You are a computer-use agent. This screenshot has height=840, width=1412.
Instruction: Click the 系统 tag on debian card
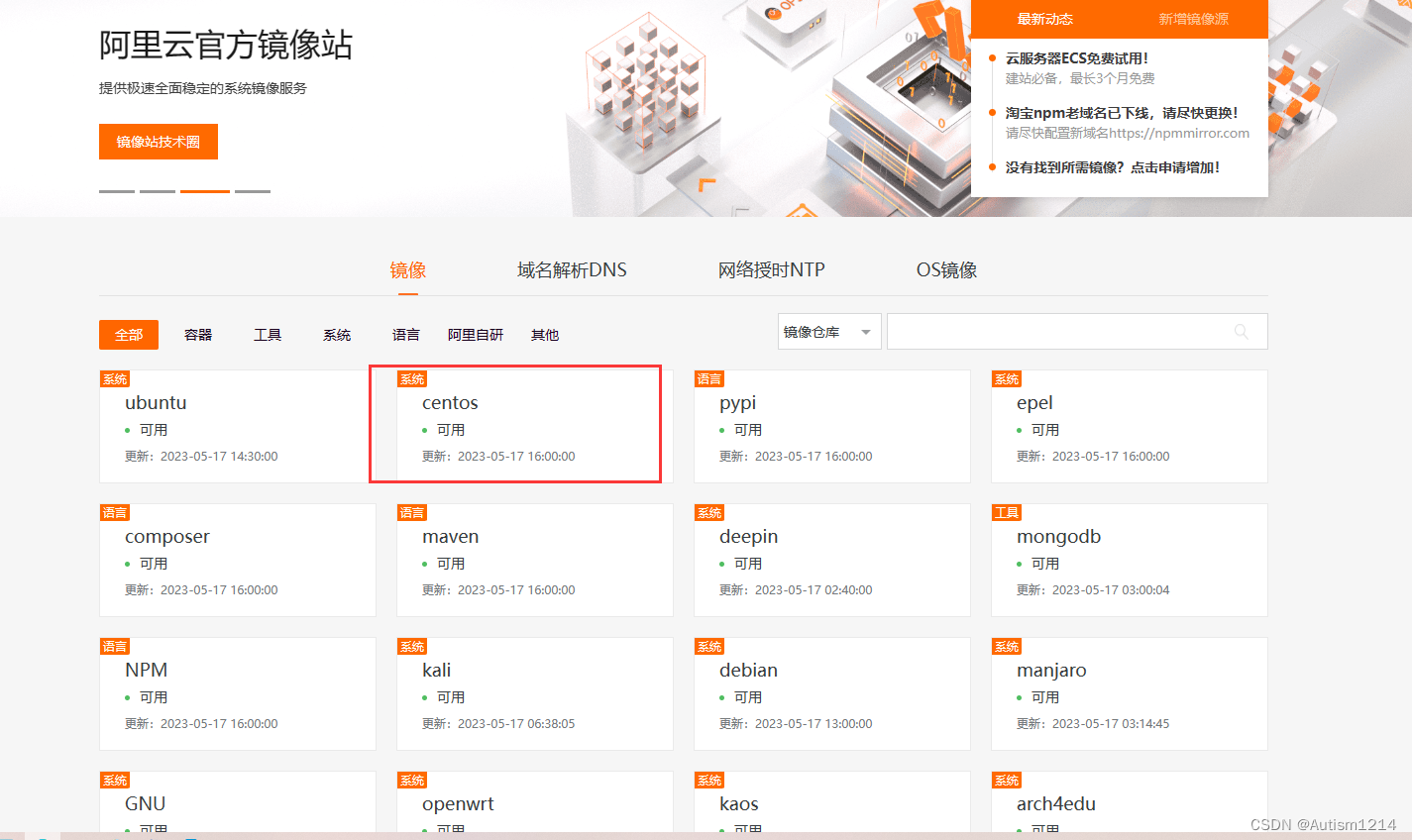click(x=709, y=647)
